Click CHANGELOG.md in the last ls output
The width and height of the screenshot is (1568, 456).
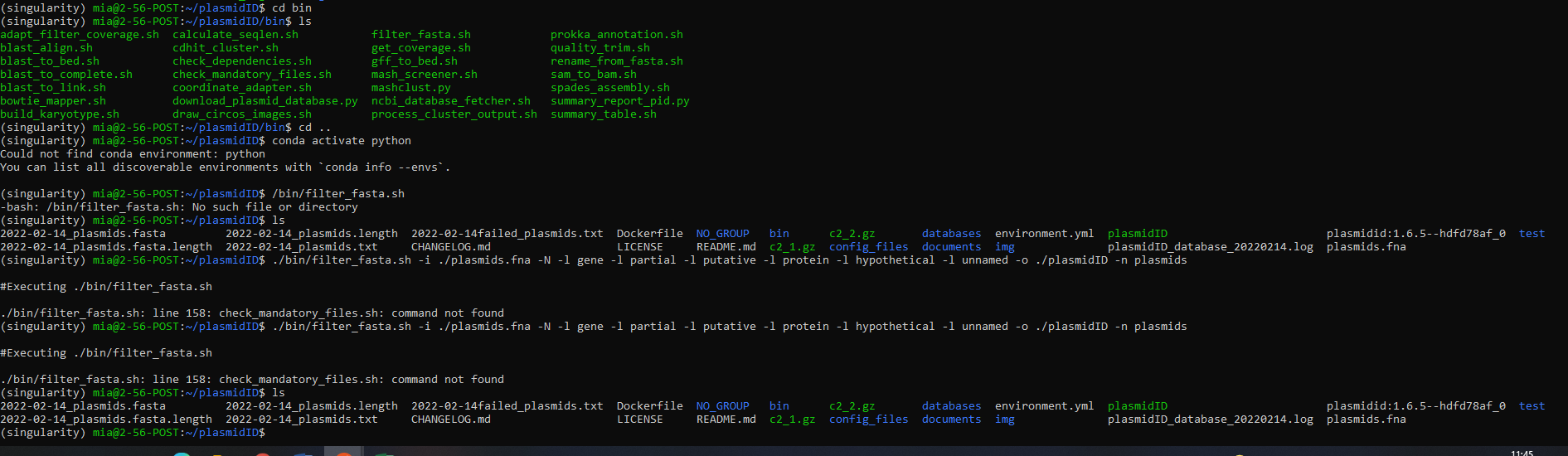point(451,420)
